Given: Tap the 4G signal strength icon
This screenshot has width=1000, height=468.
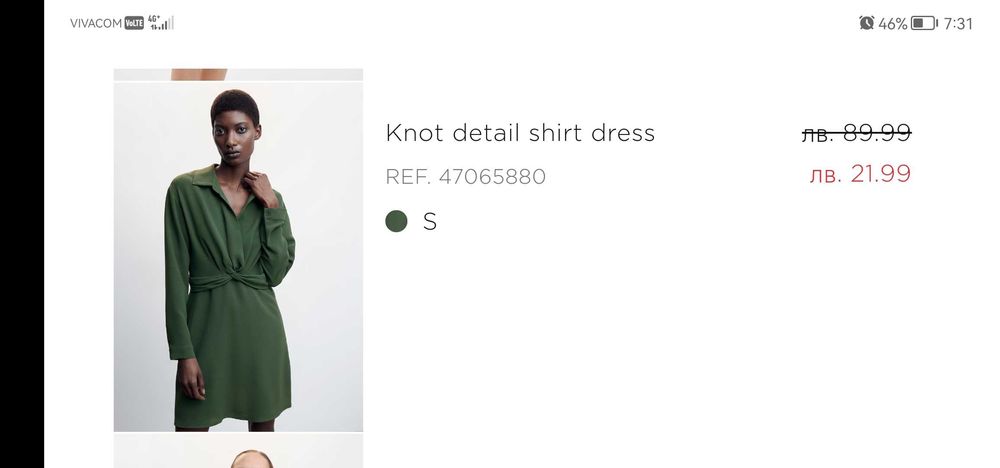Looking at the screenshot, I should pos(158,23).
